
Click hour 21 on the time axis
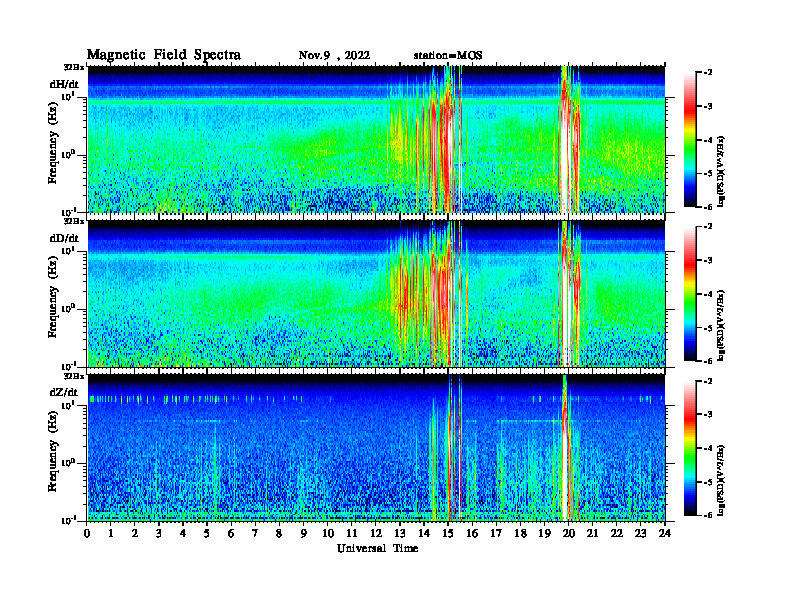[x=593, y=534]
